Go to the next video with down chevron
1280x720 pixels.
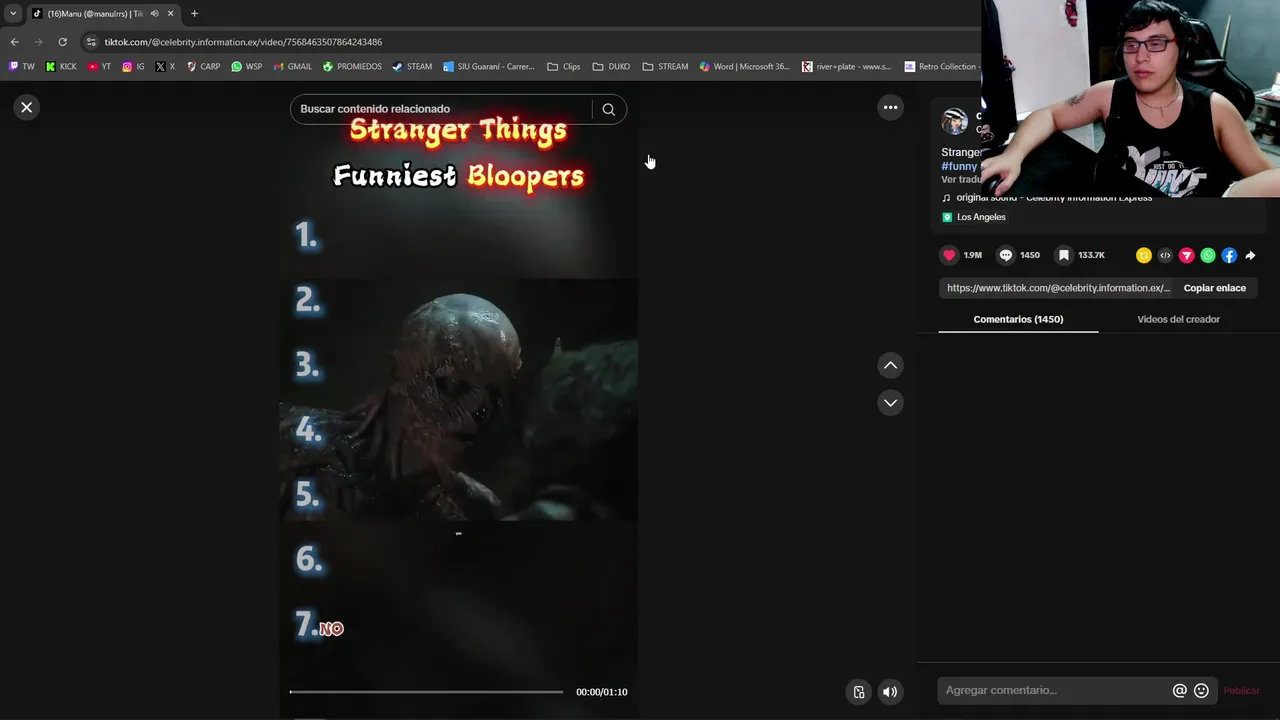click(890, 402)
